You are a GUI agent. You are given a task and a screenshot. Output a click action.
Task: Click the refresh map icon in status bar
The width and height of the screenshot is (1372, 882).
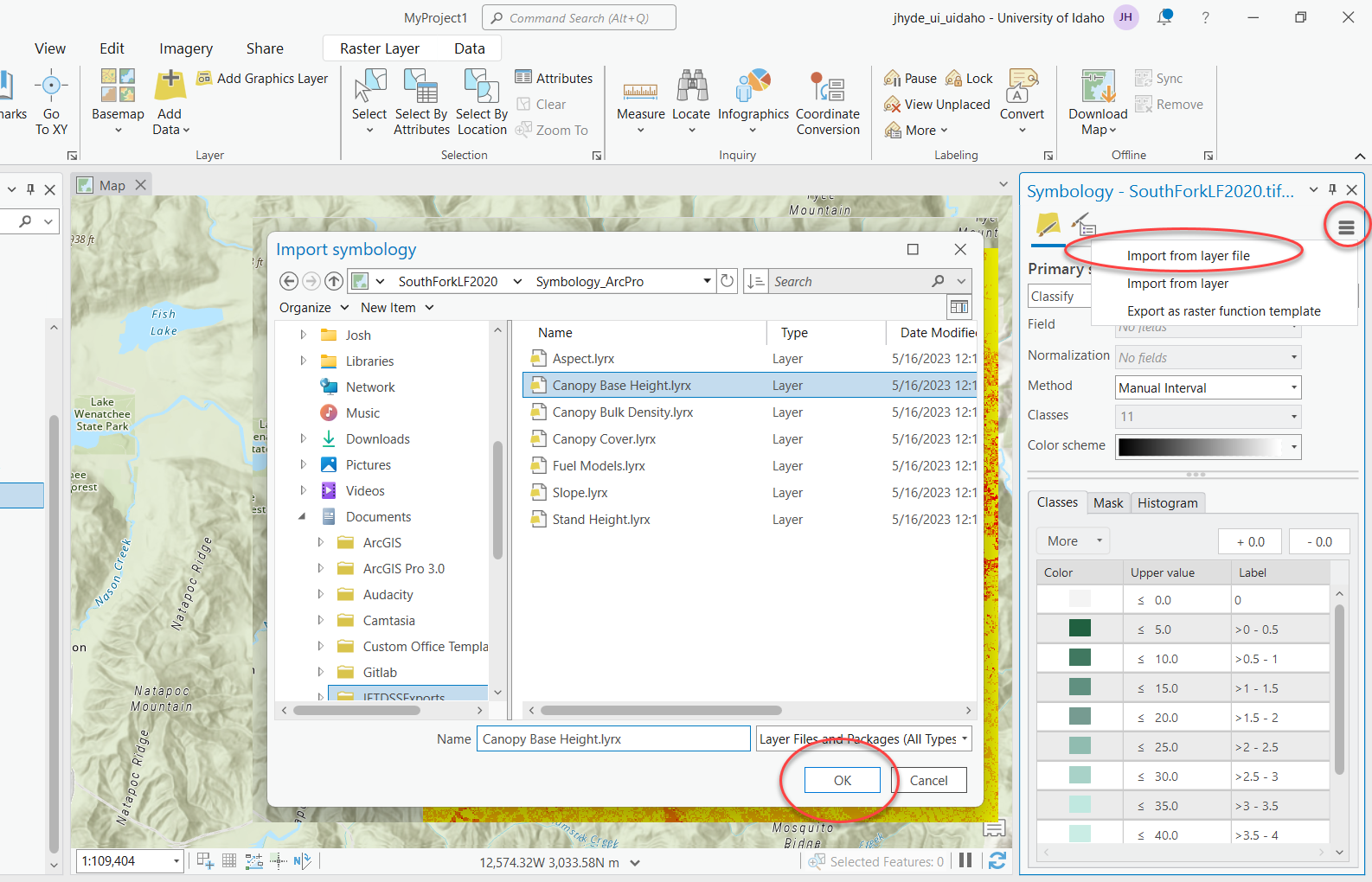pyautogui.click(x=997, y=860)
